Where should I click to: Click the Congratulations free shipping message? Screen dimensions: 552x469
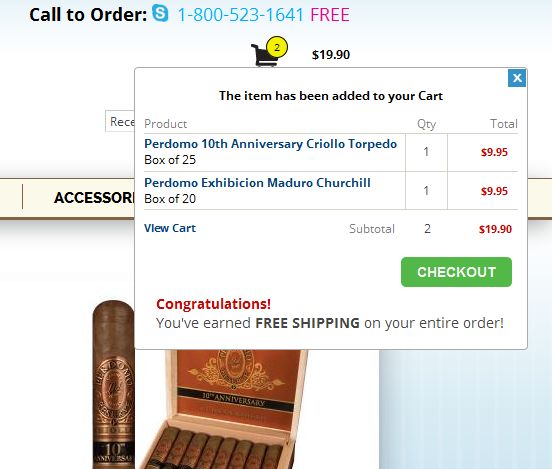point(330,314)
